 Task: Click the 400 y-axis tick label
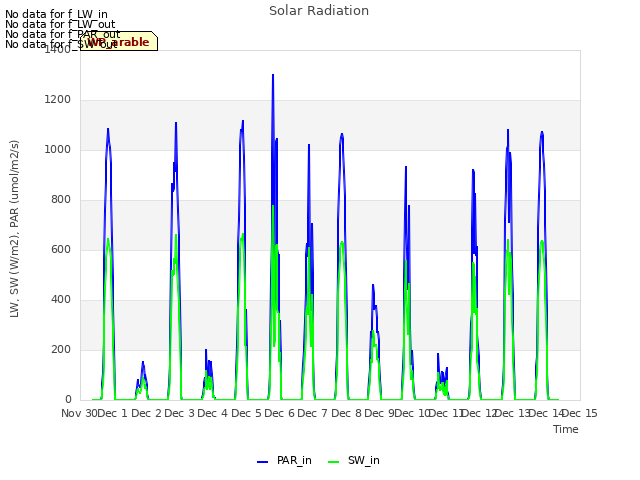point(61,300)
